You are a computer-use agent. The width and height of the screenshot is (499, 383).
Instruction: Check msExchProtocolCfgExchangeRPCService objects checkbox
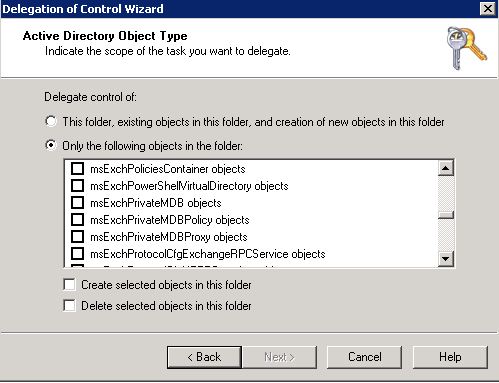coord(77,253)
